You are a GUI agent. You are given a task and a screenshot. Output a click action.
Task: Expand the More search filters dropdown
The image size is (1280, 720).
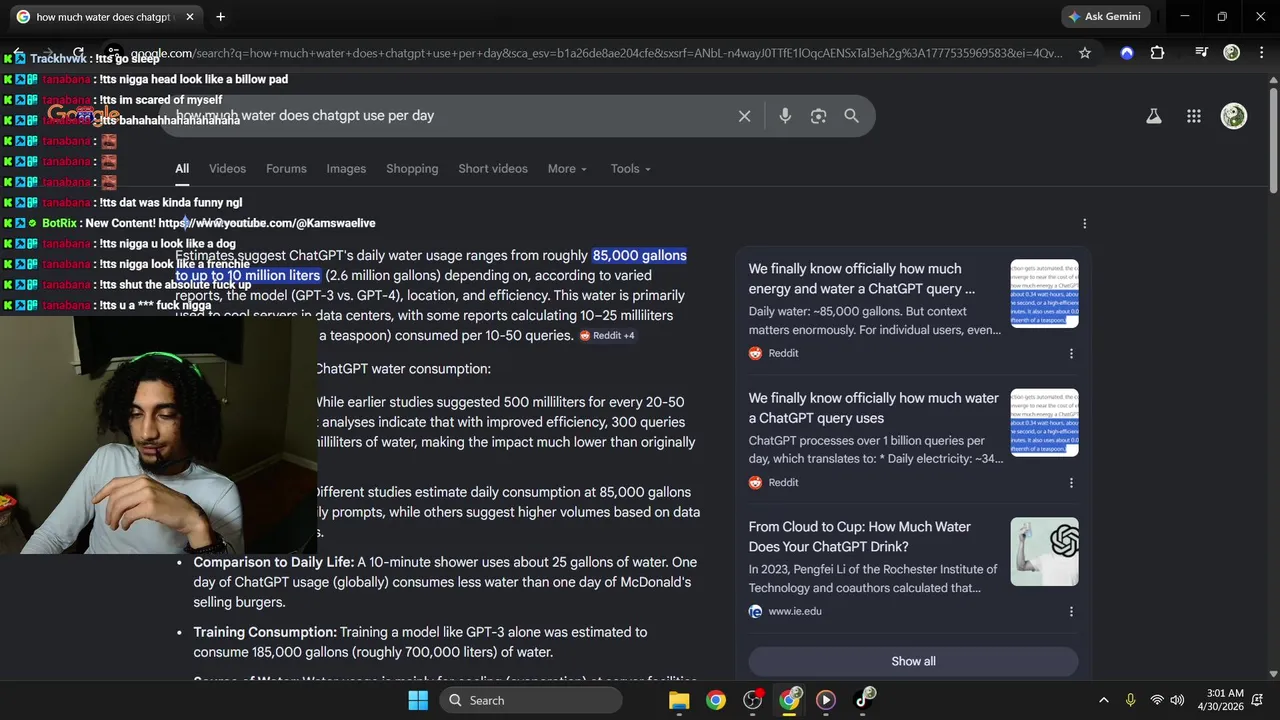click(567, 169)
